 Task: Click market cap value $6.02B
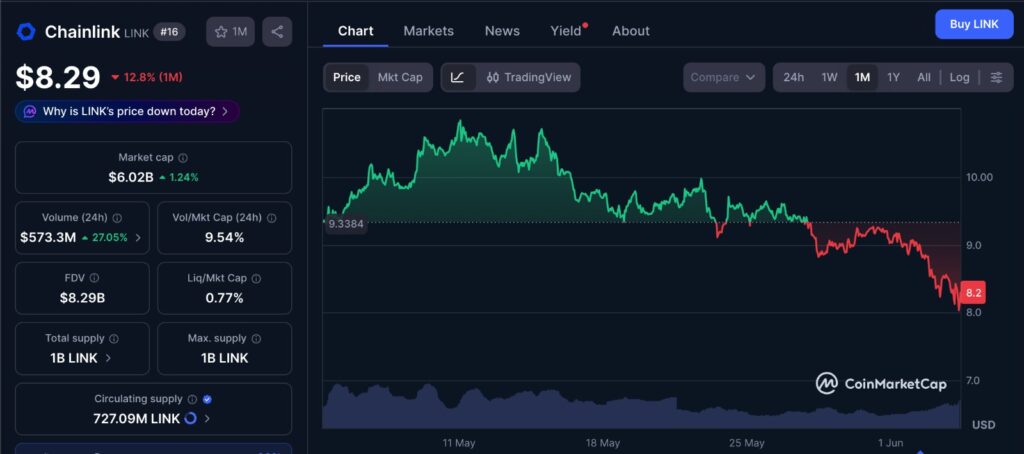(x=131, y=177)
